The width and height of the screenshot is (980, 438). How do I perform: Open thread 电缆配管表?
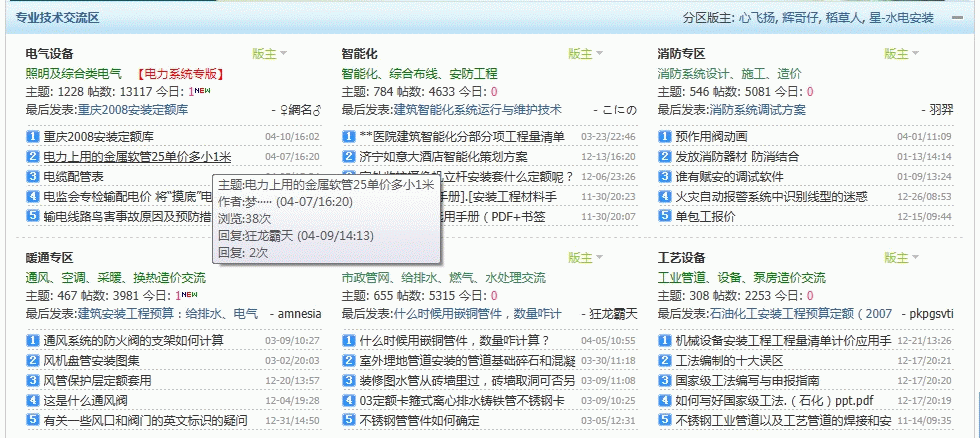(x=74, y=177)
